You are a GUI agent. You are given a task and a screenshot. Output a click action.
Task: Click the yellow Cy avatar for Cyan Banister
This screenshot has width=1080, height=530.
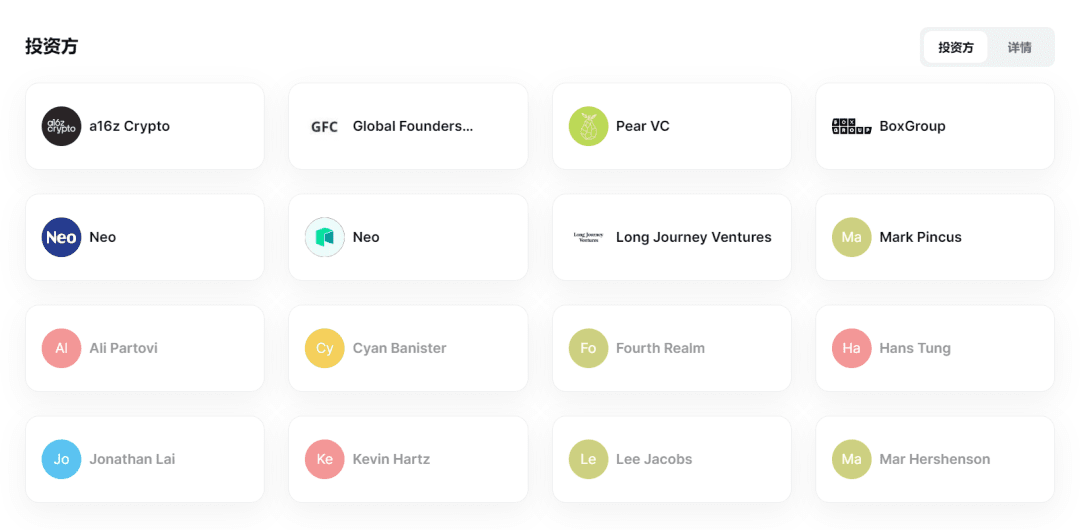point(324,348)
